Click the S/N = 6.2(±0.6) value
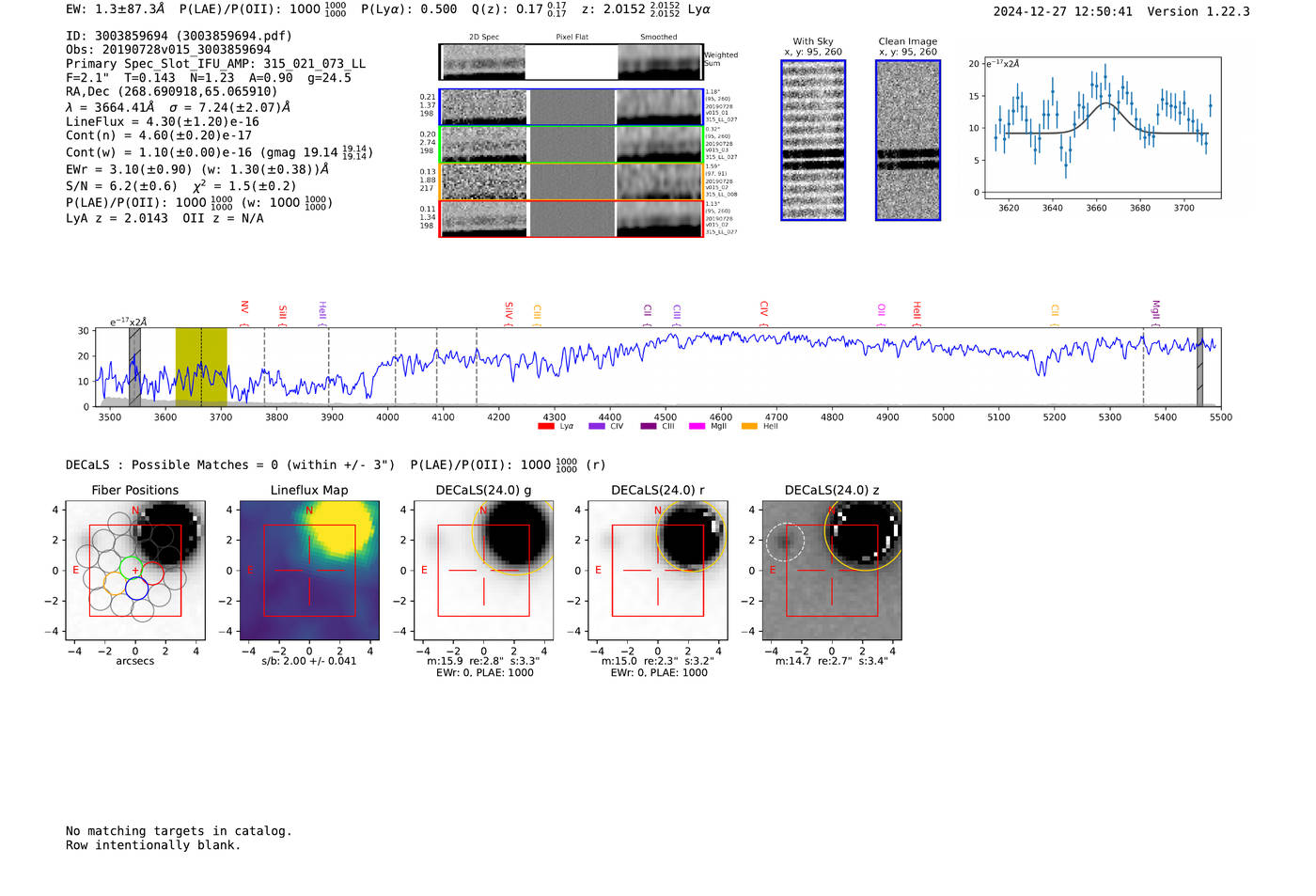This screenshot has height=896, width=1316. coord(121,186)
